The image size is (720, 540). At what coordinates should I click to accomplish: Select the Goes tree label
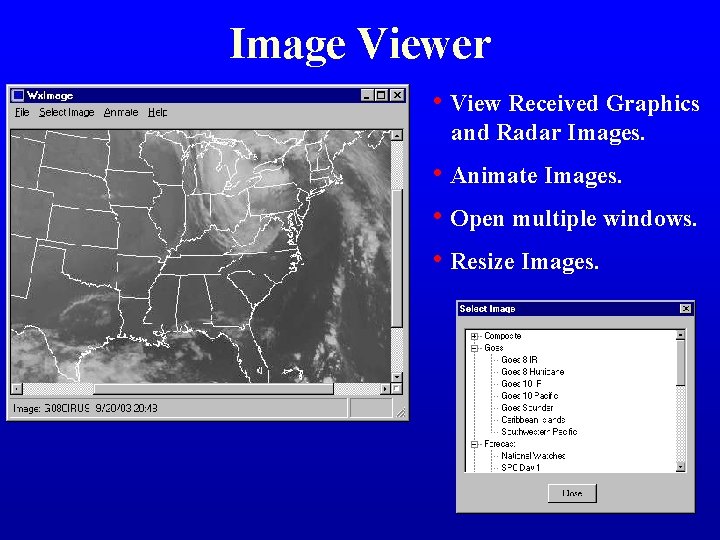pyautogui.click(x=494, y=348)
